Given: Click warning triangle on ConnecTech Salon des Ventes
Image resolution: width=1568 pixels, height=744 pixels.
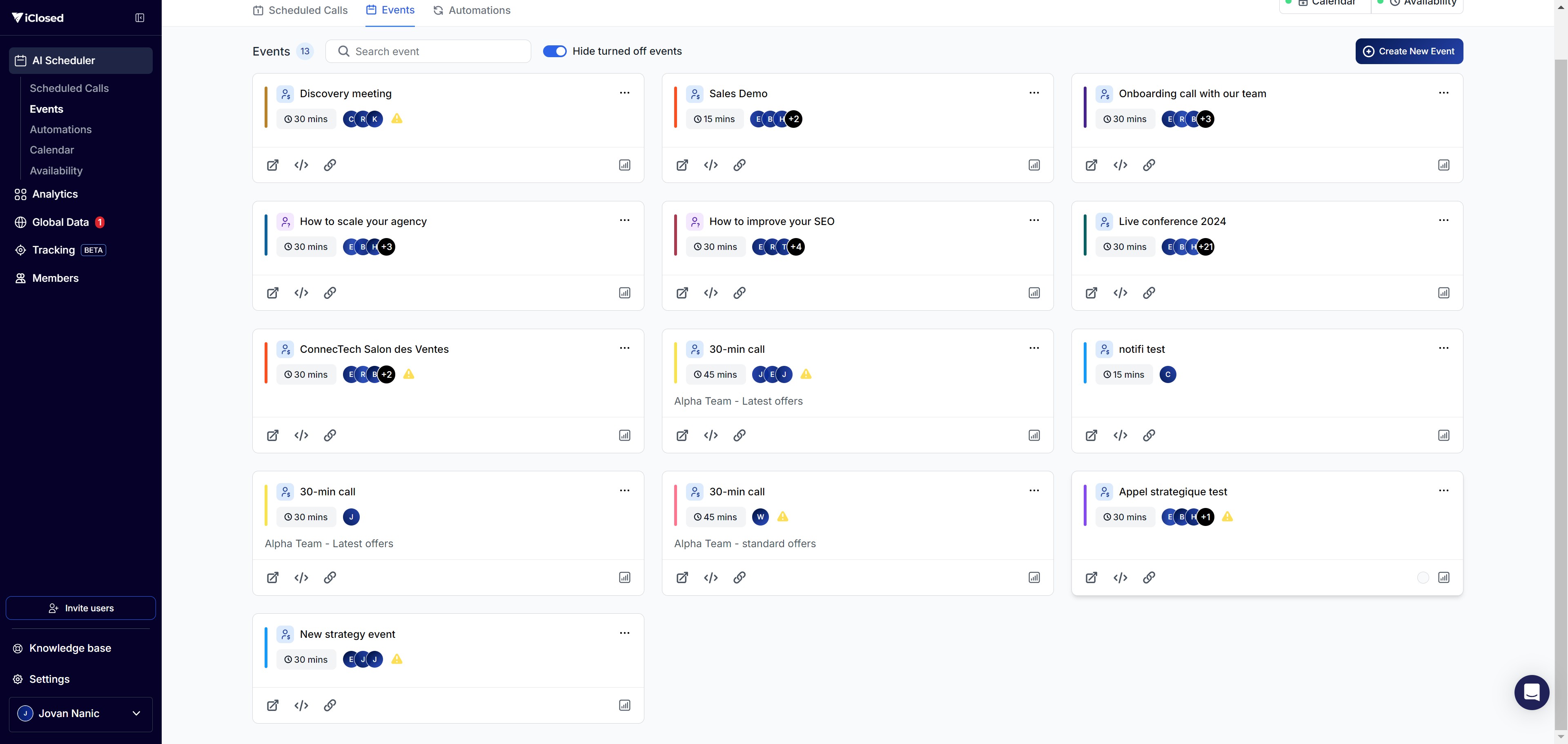Looking at the screenshot, I should [408, 374].
